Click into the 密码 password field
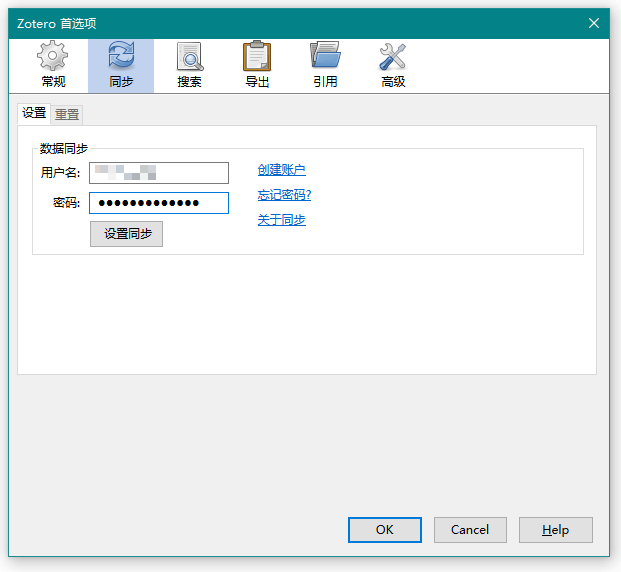Image resolution: width=621 pixels, height=572 pixels. 159,203
